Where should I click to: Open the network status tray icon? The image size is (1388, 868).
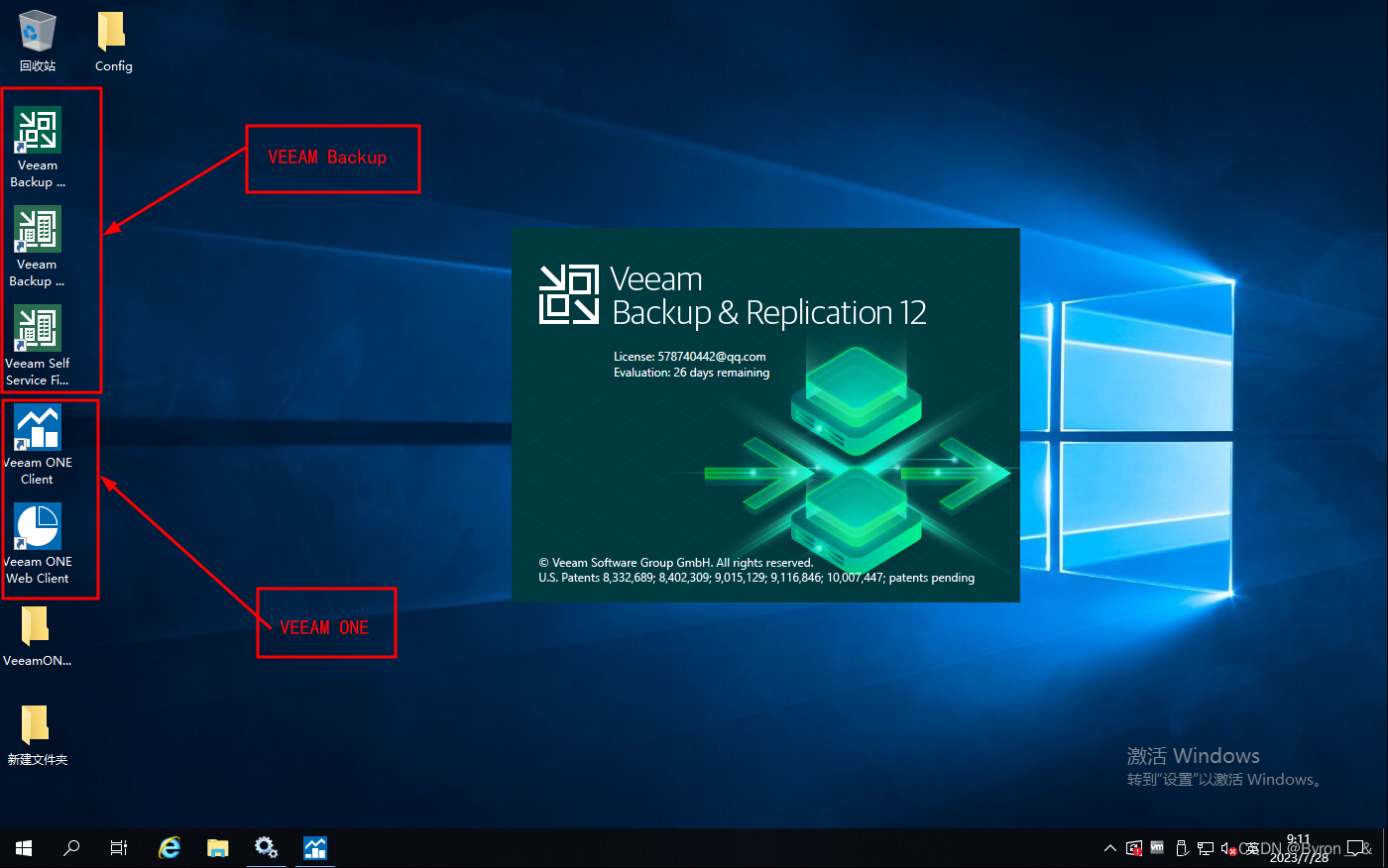point(1206,848)
